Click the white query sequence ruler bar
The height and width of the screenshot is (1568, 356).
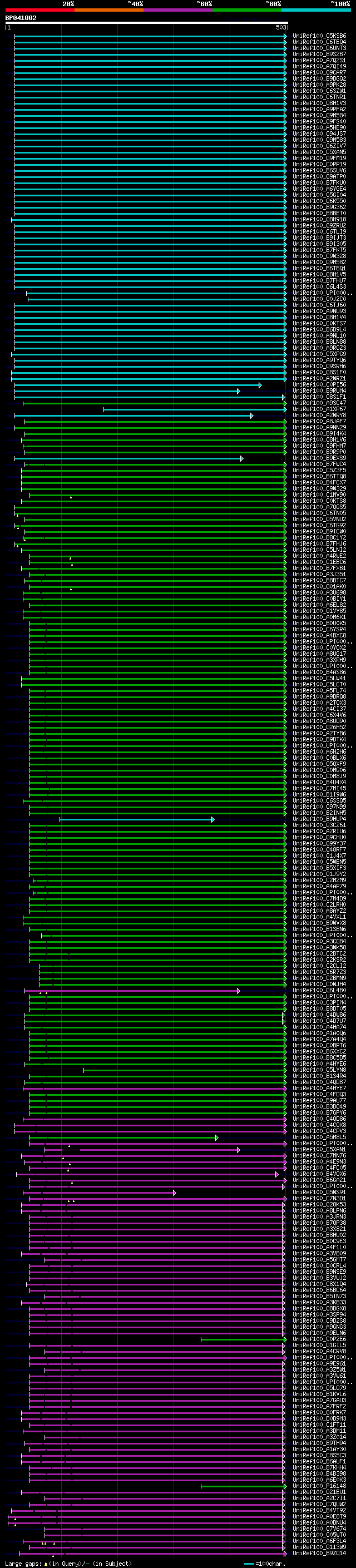147,22
